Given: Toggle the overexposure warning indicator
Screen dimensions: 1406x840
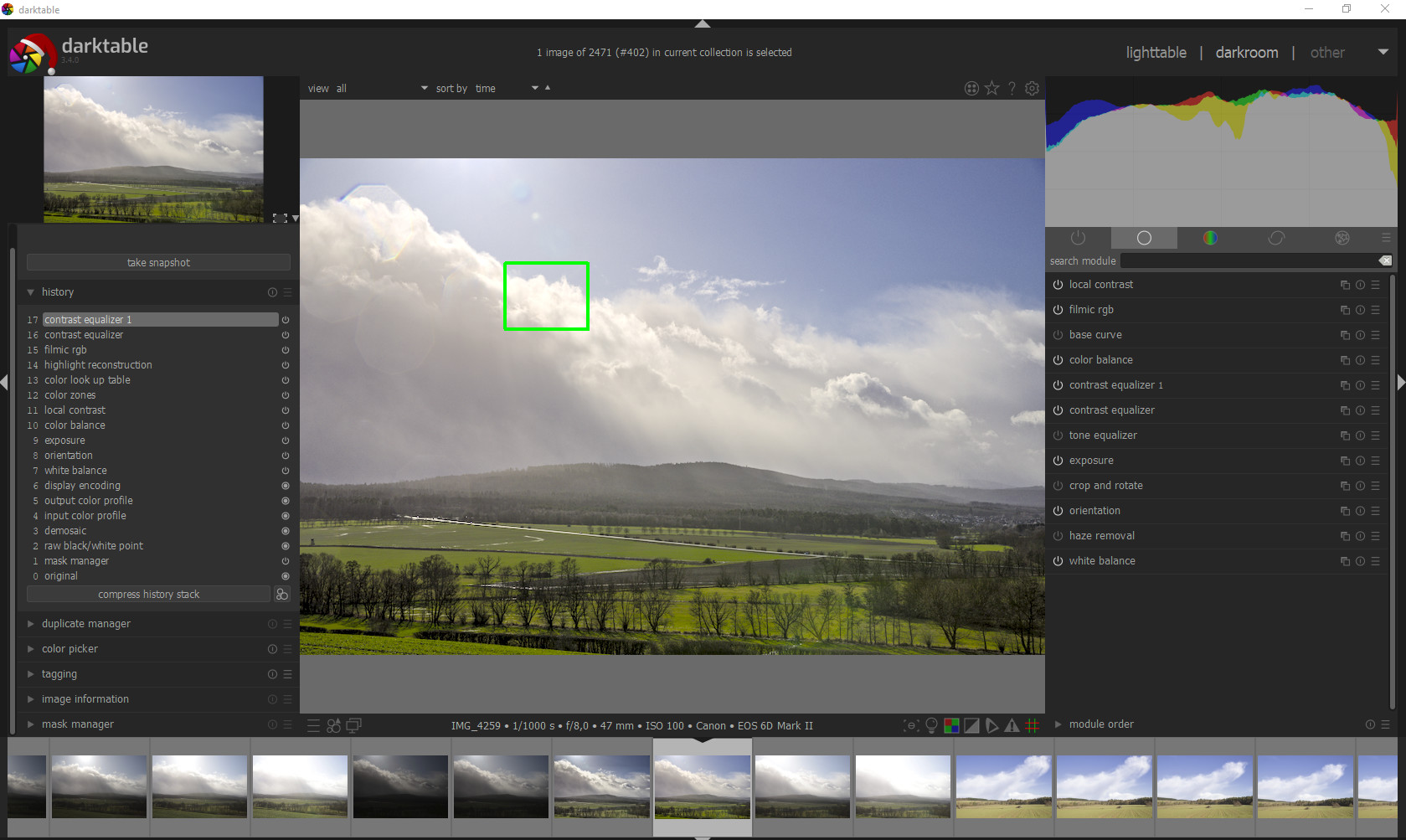Looking at the screenshot, I should point(971,725).
